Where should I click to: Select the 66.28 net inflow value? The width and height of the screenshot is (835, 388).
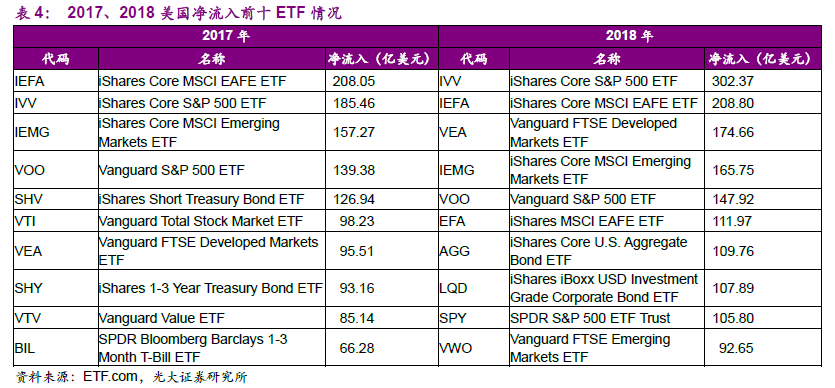point(357,348)
